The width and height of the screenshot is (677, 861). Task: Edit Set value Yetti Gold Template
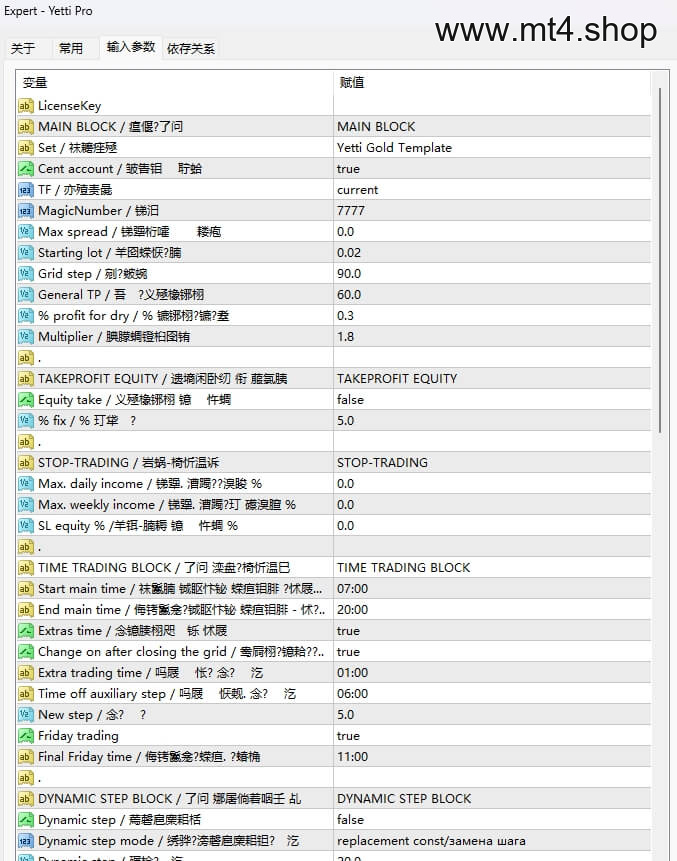pos(491,147)
